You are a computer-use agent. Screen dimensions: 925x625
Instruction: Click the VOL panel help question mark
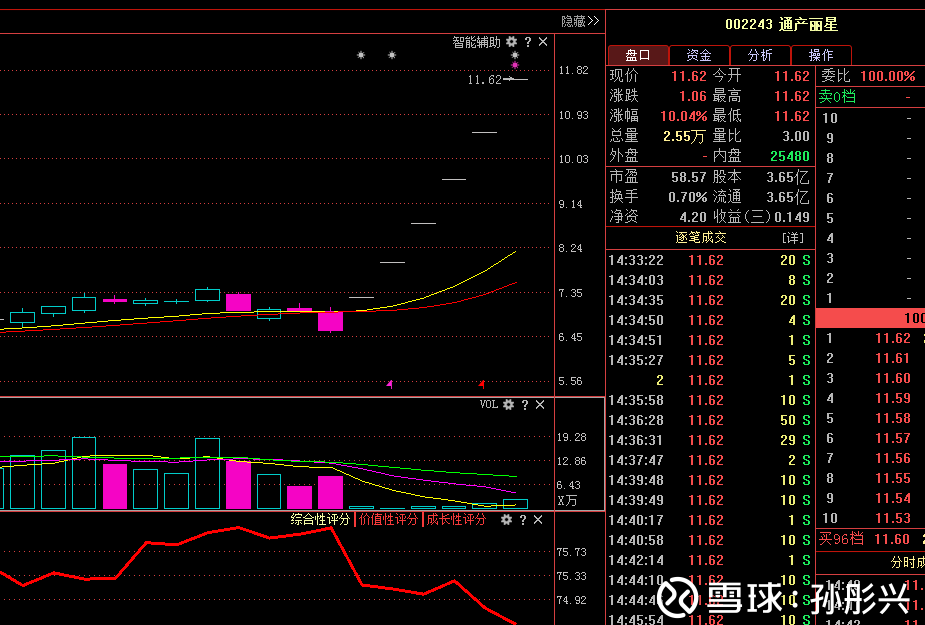tap(526, 405)
